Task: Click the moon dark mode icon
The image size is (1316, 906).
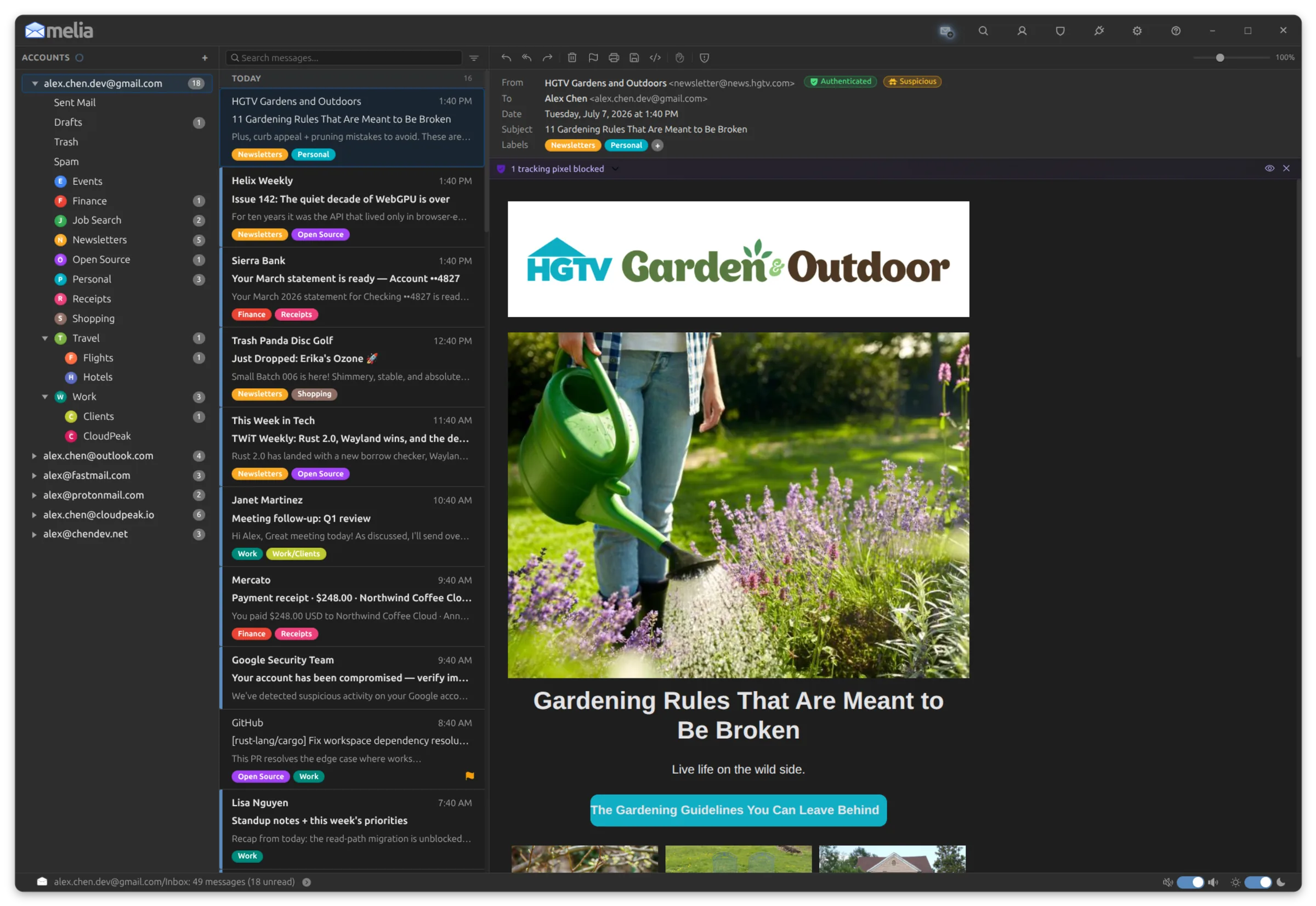Action: pyautogui.click(x=1281, y=882)
